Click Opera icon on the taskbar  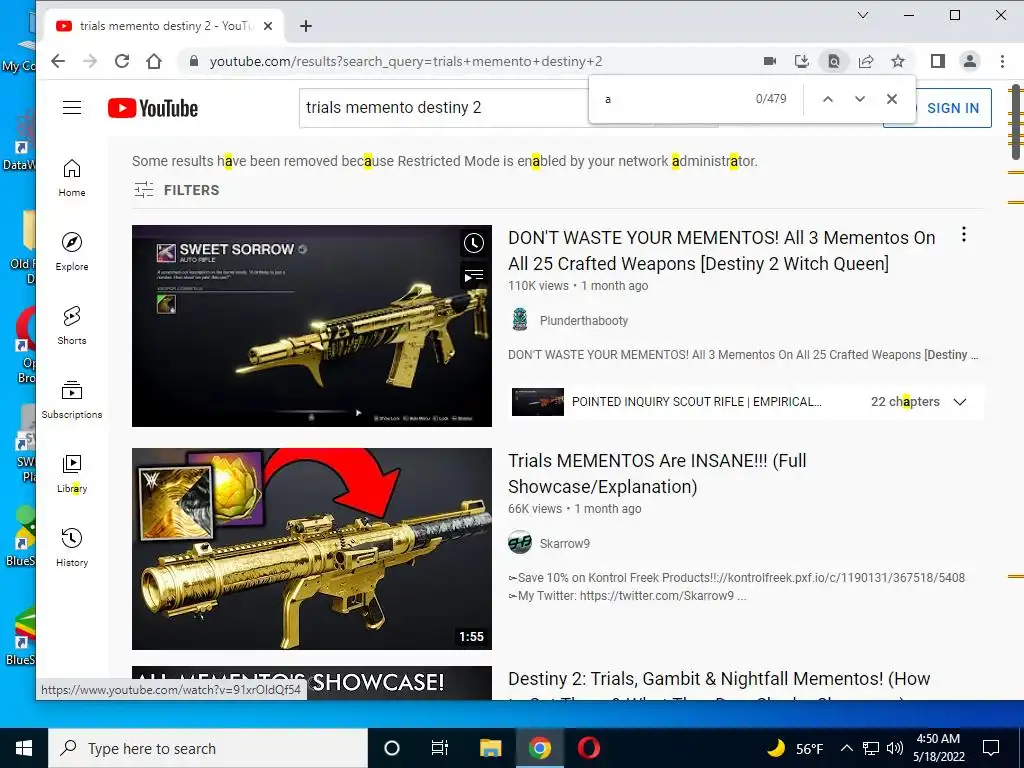(588, 748)
